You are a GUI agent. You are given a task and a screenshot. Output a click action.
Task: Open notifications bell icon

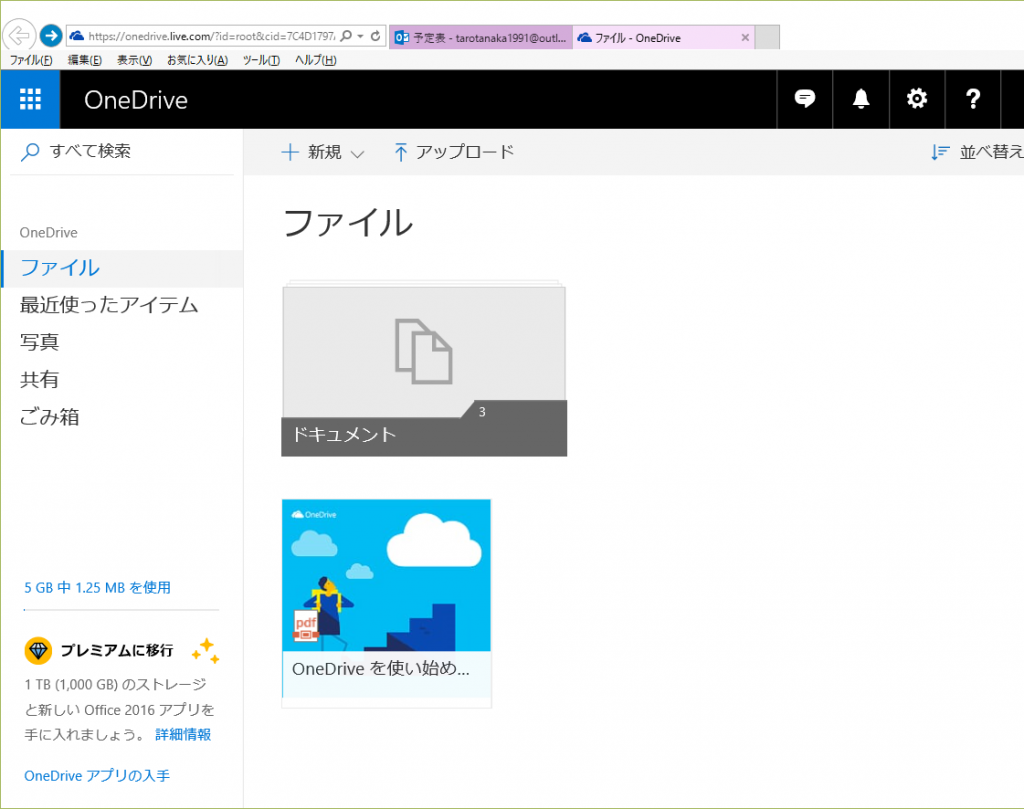tap(861, 99)
